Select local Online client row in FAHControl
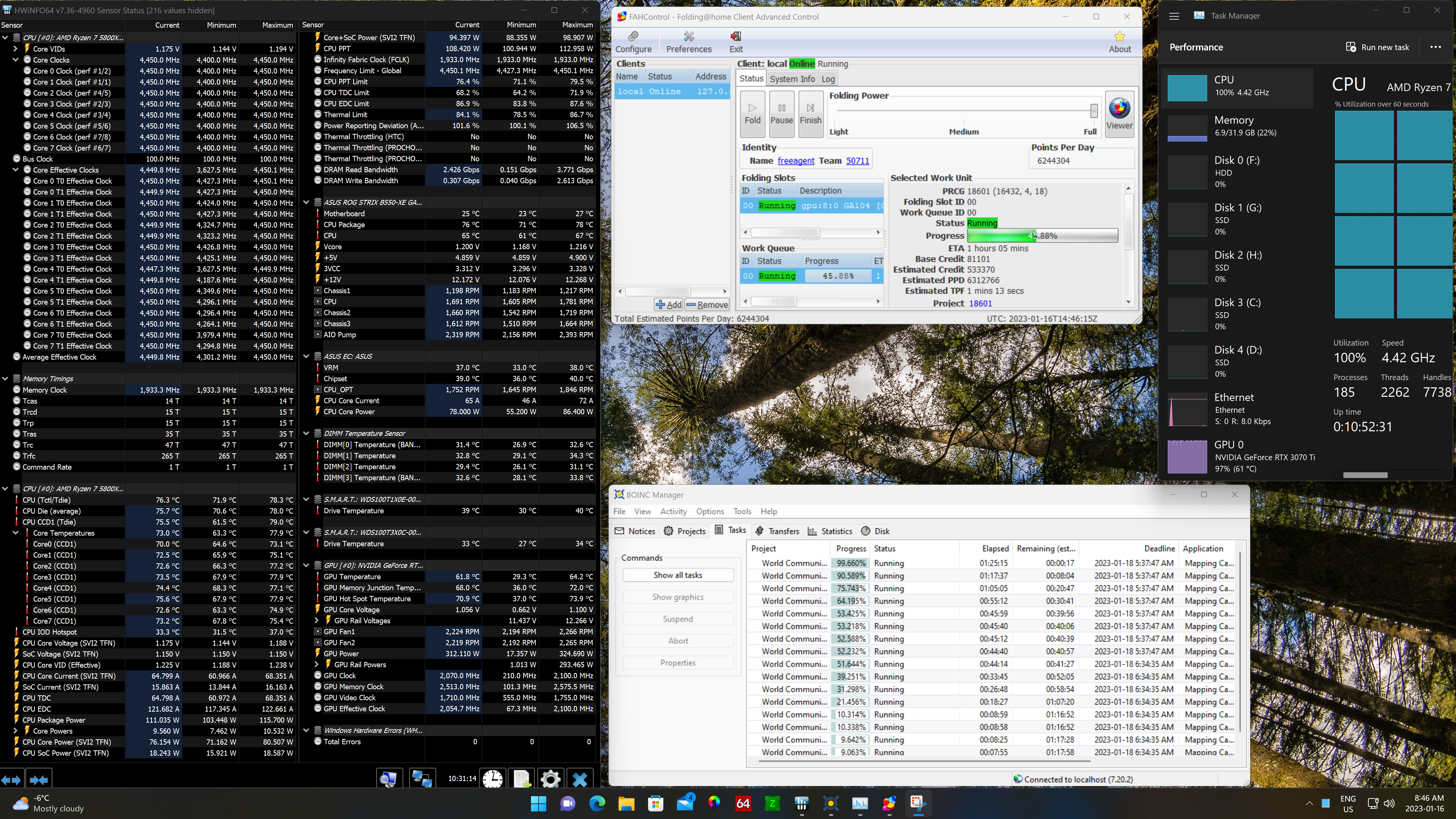Image resolution: width=1456 pixels, height=819 pixels. [x=672, y=91]
